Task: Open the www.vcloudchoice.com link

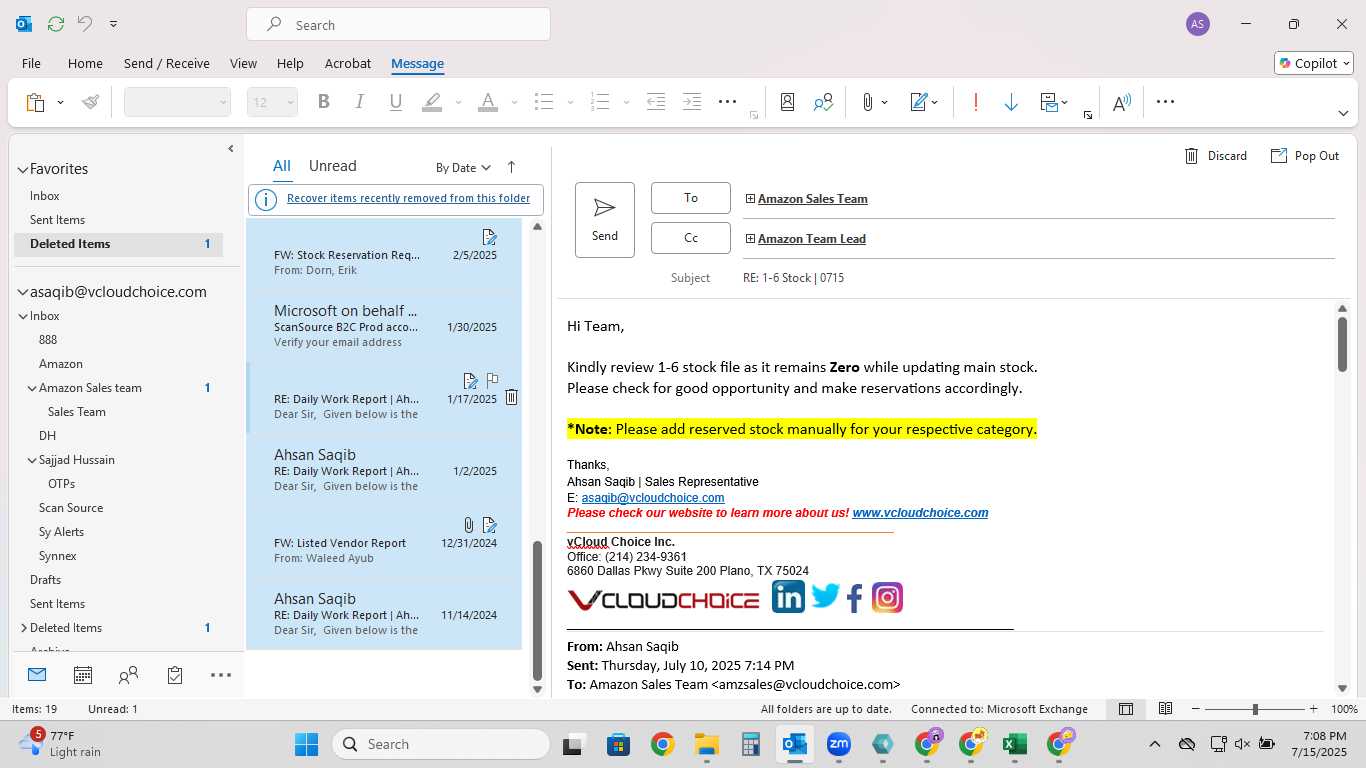Action: click(920, 513)
